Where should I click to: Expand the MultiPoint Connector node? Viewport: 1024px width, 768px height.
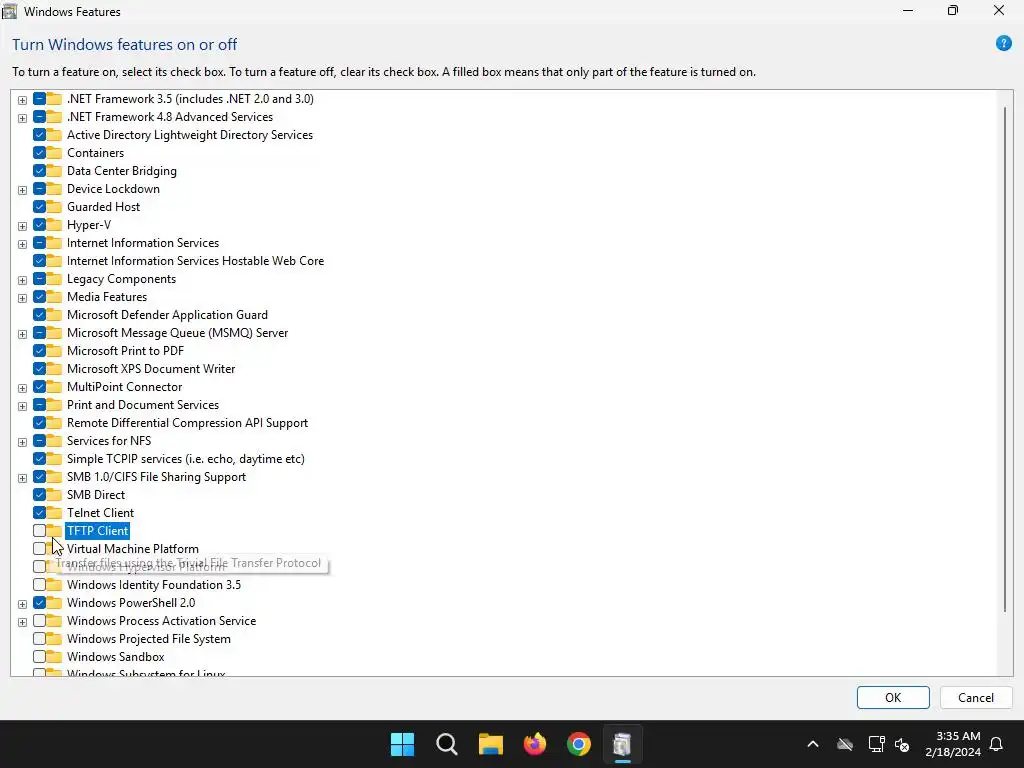click(22, 388)
